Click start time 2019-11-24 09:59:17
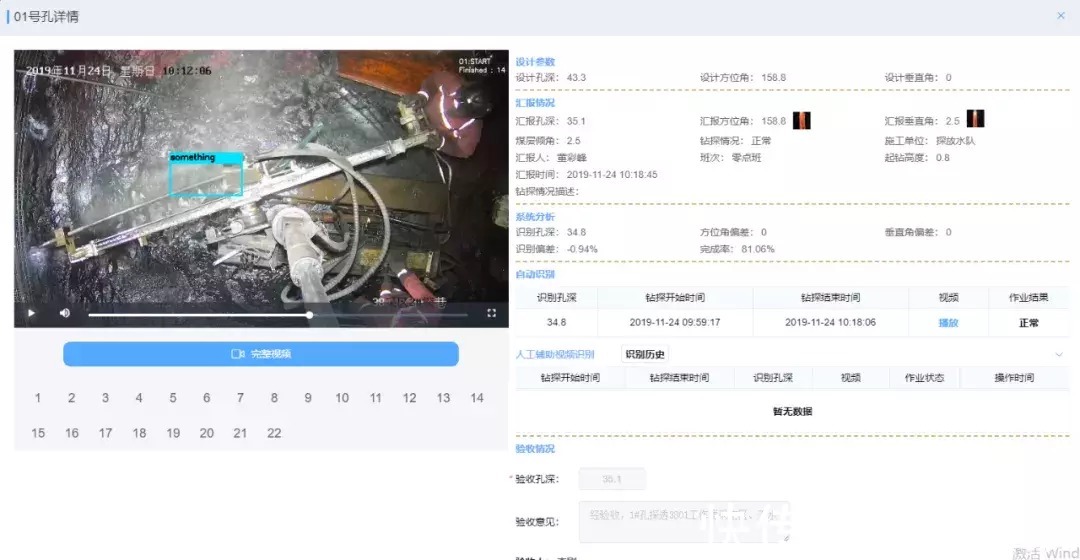The width and height of the screenshot is (1080, 560). coord(675,322)
